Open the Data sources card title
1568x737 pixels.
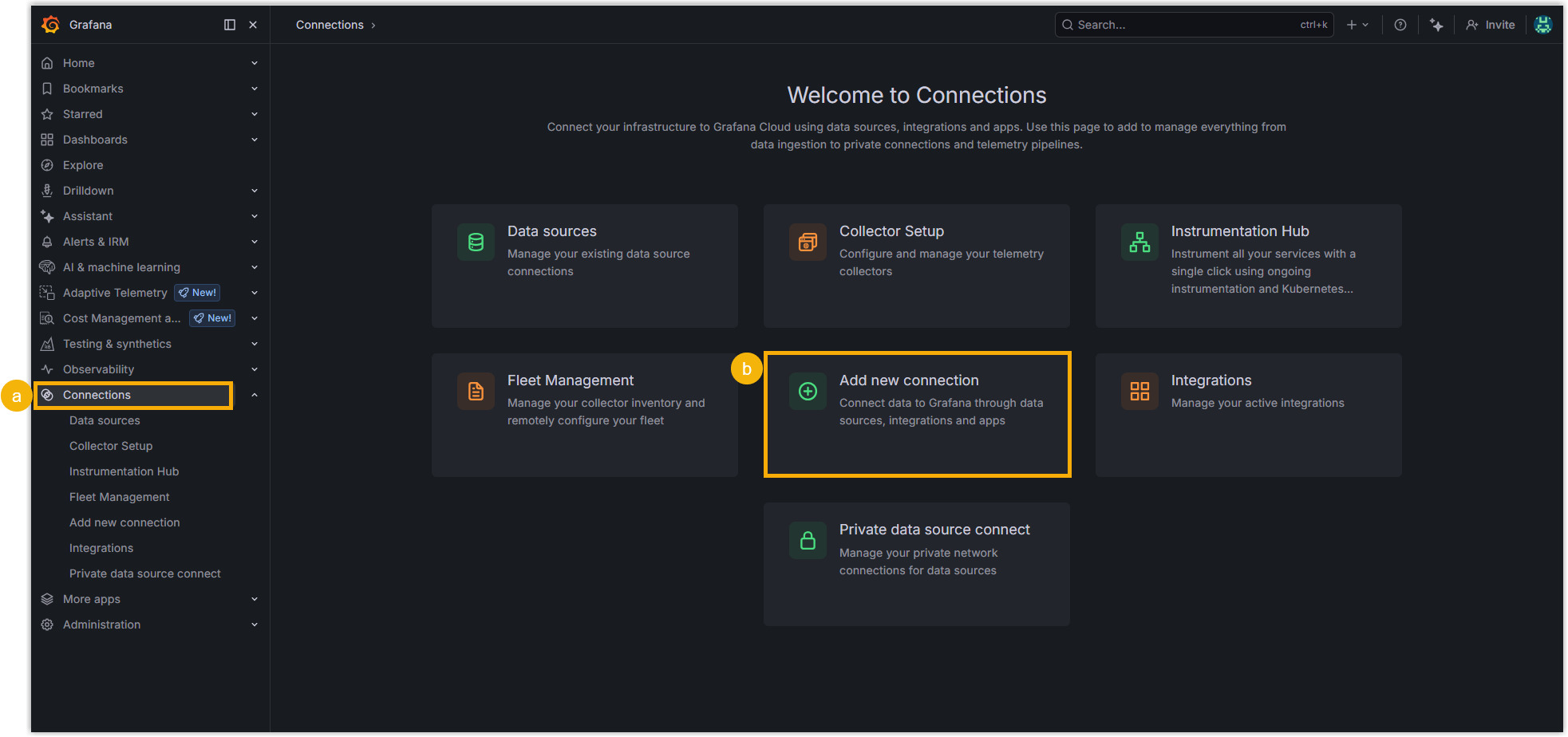(552, 231)
